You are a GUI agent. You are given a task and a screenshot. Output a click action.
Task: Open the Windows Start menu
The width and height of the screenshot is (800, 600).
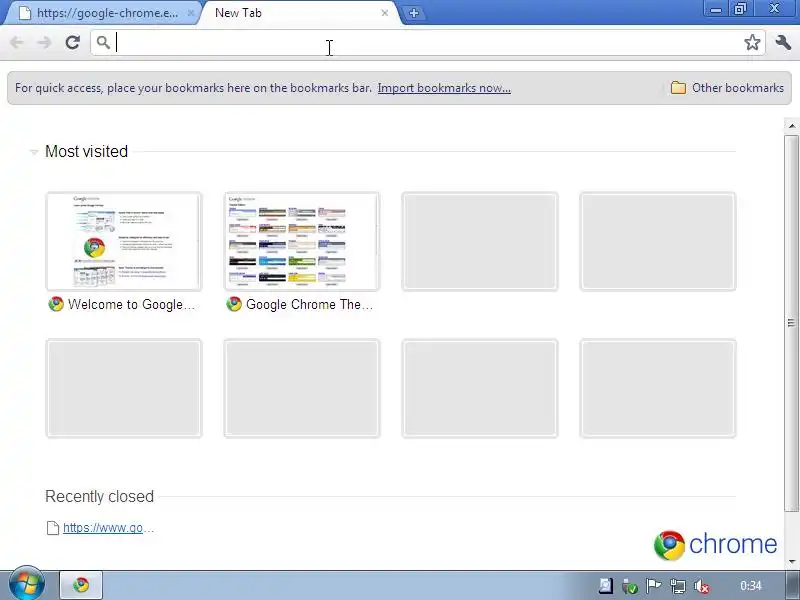click(x=27, y=584)
